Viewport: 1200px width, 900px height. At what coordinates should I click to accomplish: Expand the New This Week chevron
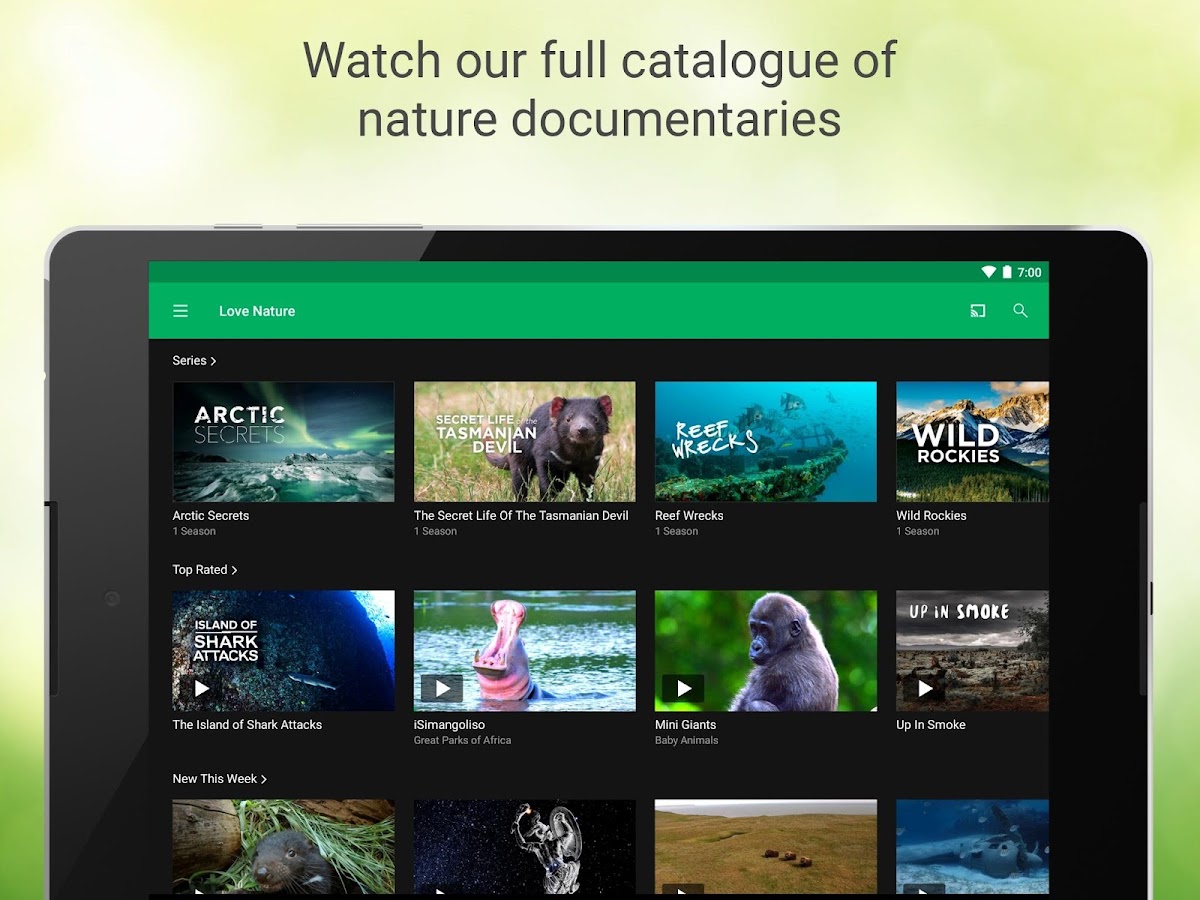tap(264, 779)
